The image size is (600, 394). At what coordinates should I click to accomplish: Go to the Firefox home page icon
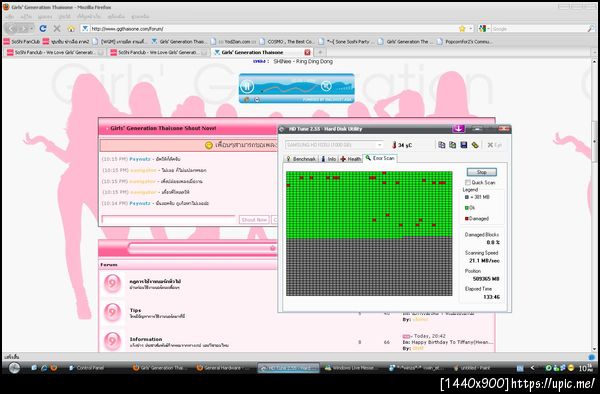pos(71,28)
